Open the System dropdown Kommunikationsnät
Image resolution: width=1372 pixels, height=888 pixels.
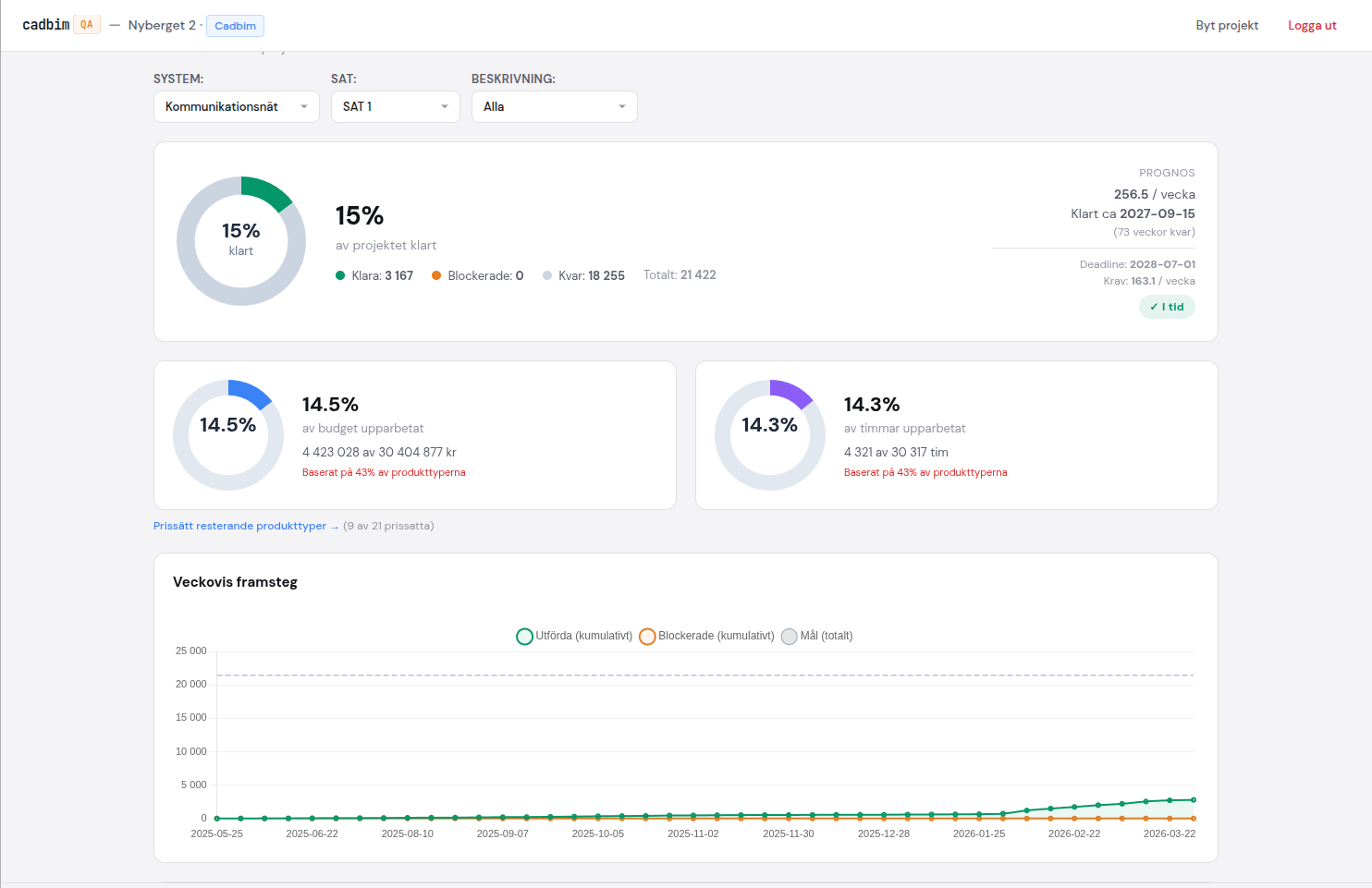(x=237, y=107)
